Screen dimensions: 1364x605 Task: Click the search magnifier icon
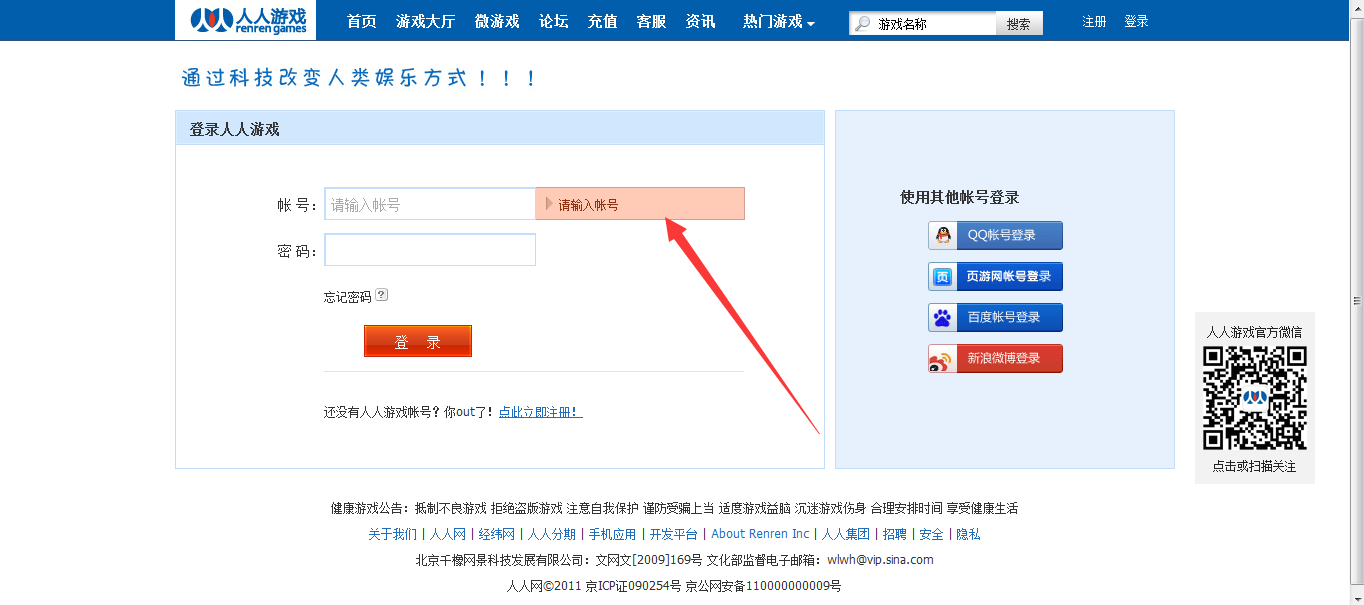point(863,24)
